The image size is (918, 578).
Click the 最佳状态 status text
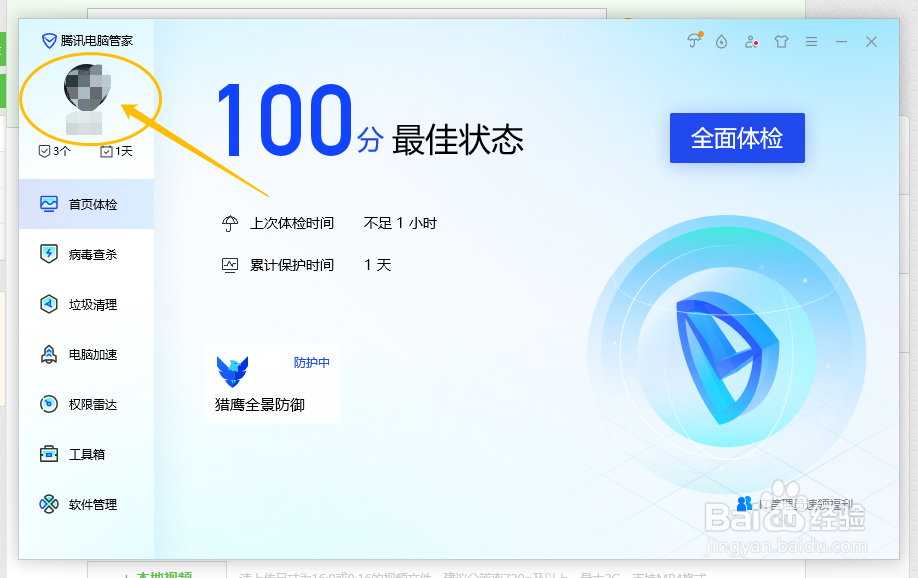(458, 139)
